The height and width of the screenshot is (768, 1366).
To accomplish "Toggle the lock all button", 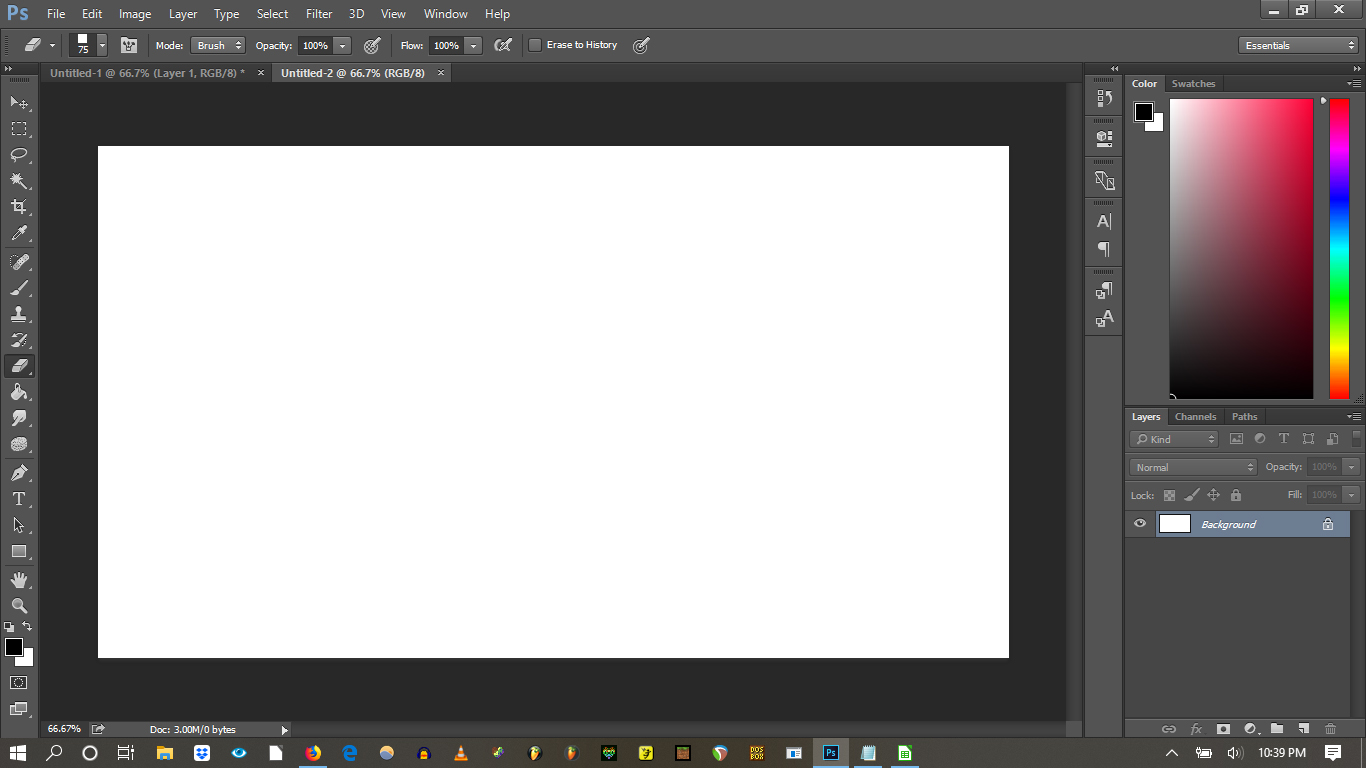I will pyautogui.click(x=1236, y=495).
